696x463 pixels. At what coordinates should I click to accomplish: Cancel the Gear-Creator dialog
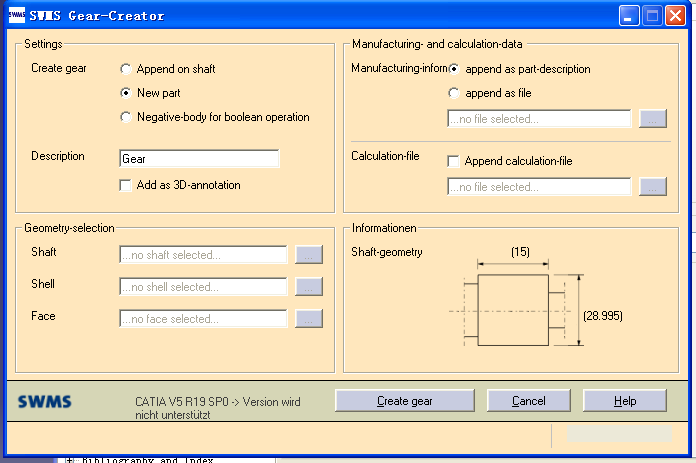[x=529, y=401]
